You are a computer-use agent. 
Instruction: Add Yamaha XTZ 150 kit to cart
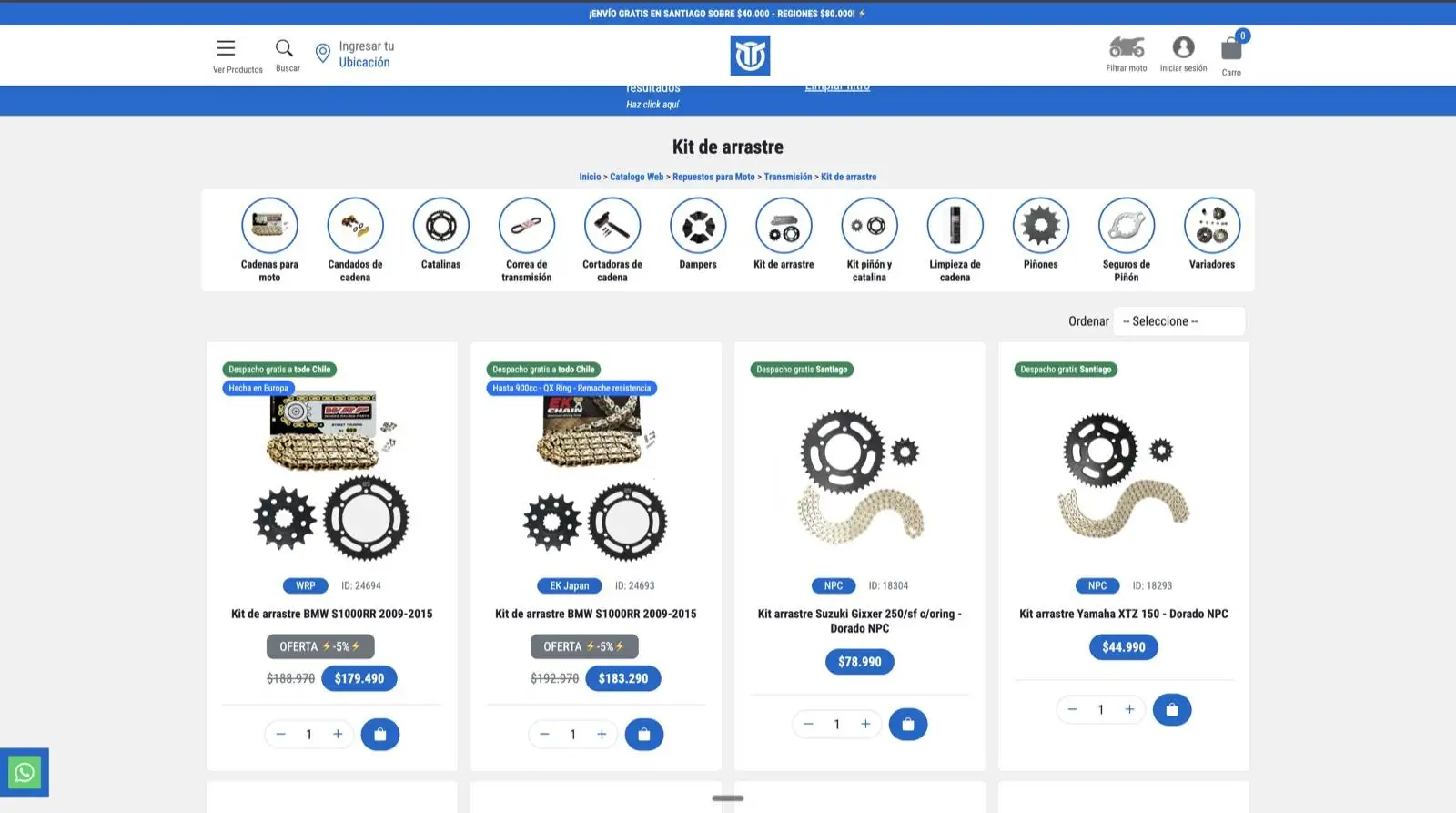[1172, 710]
